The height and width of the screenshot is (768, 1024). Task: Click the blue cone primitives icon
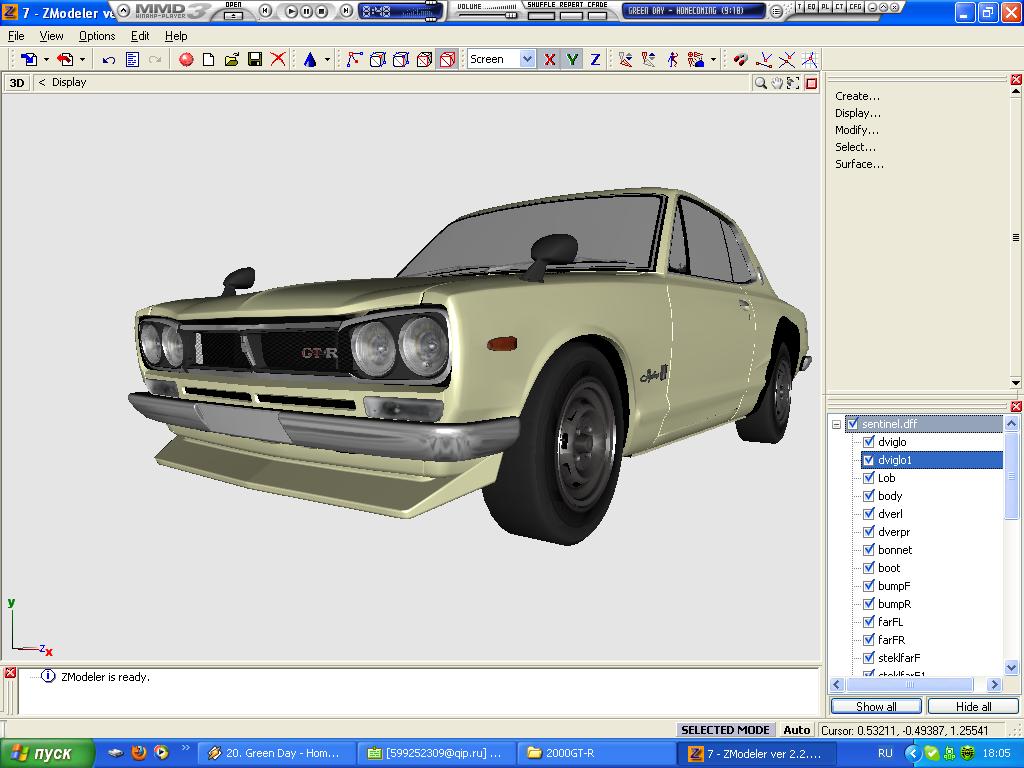(310, 59)
